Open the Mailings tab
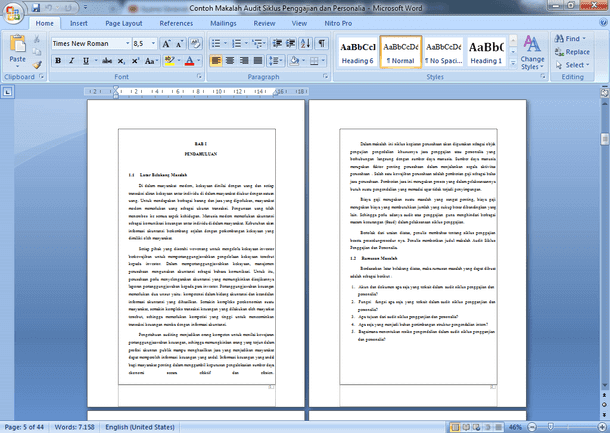This screenshot has width=610, height=433. coord(223,23)
